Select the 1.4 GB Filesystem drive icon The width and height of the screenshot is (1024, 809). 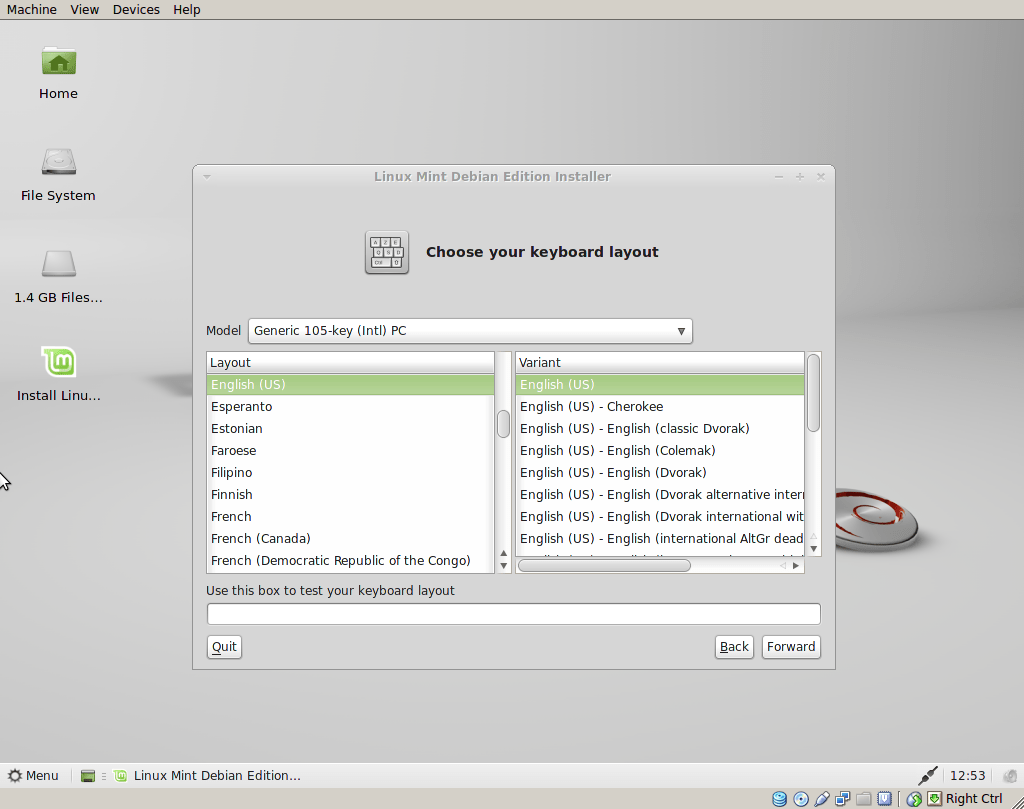tap(59, 263)
